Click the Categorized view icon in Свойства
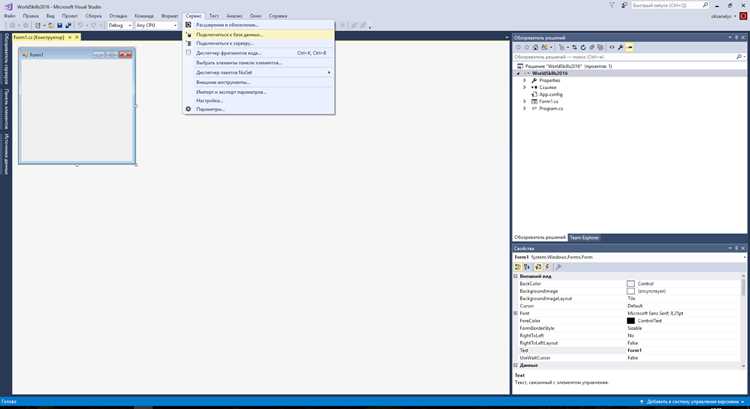Image resolution: width=750 pixels, height=409 pixels. coord(518,267)
